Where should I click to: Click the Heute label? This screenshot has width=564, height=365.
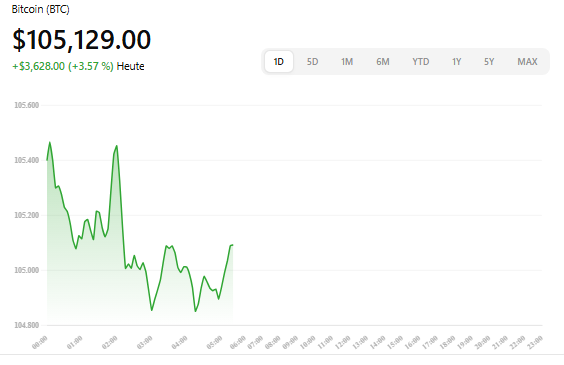click(130, 66)
